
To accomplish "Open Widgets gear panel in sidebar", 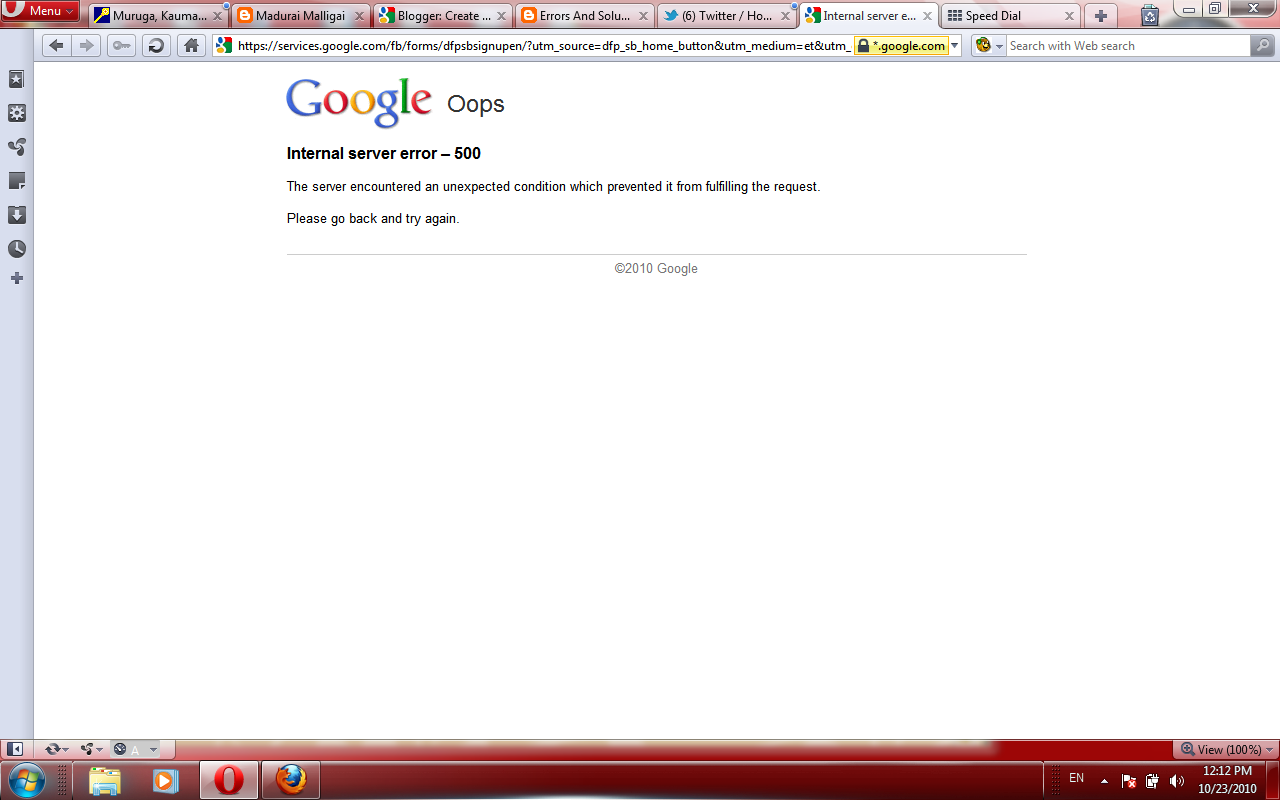I will pyautogui.click(x=17, y=113).
